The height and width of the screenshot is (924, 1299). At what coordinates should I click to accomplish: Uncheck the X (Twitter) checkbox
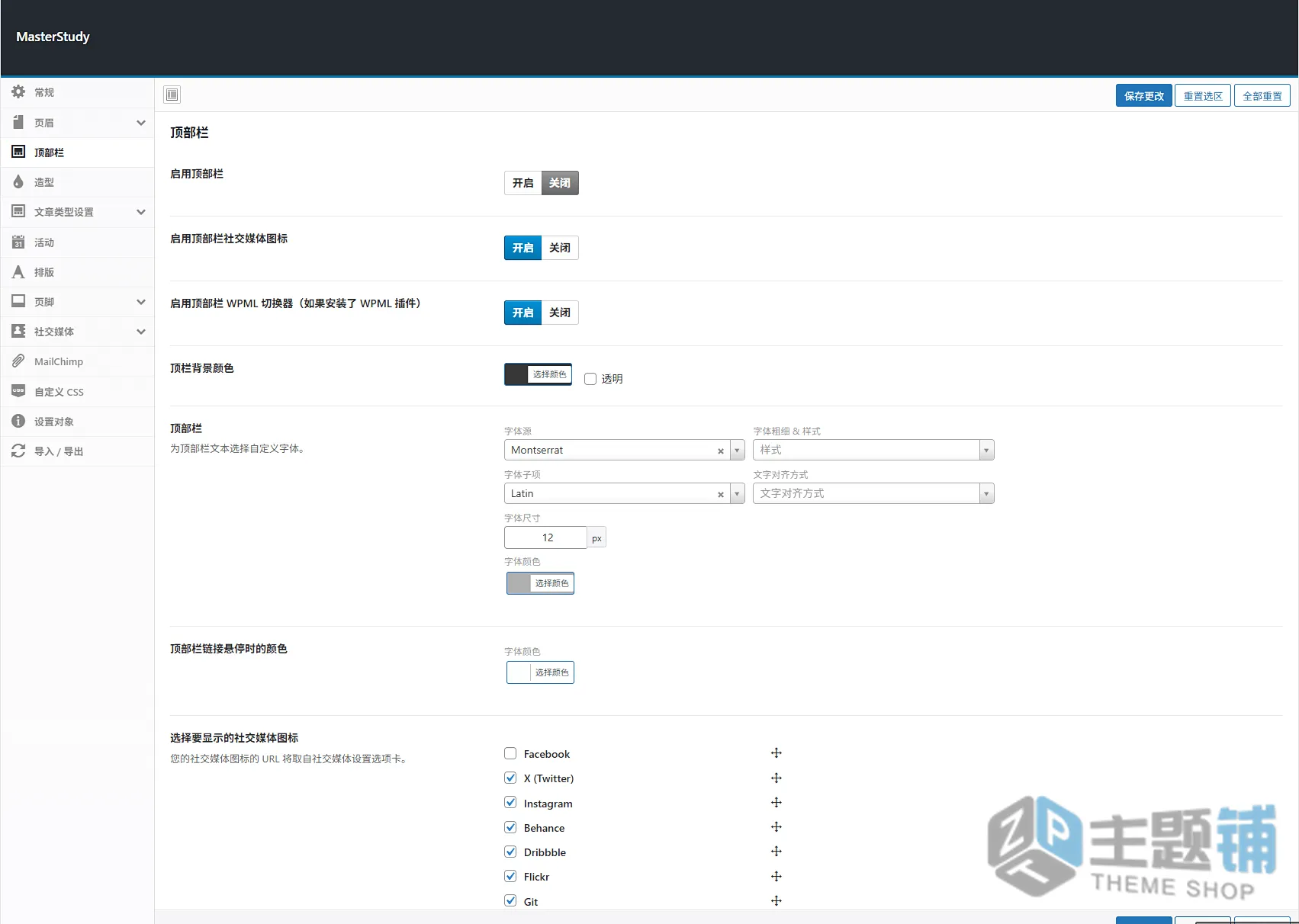tap(510, 778)
